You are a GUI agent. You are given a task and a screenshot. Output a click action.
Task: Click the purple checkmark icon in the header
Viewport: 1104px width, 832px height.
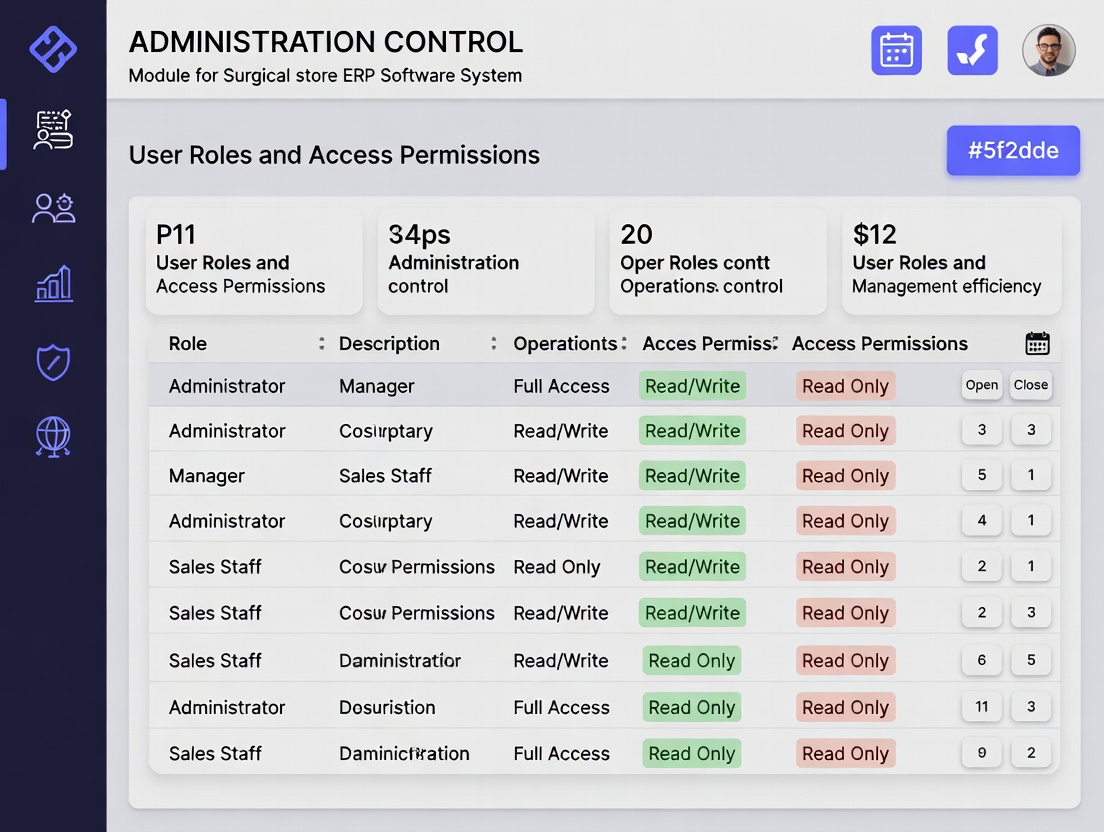click(x=972, y=50)
